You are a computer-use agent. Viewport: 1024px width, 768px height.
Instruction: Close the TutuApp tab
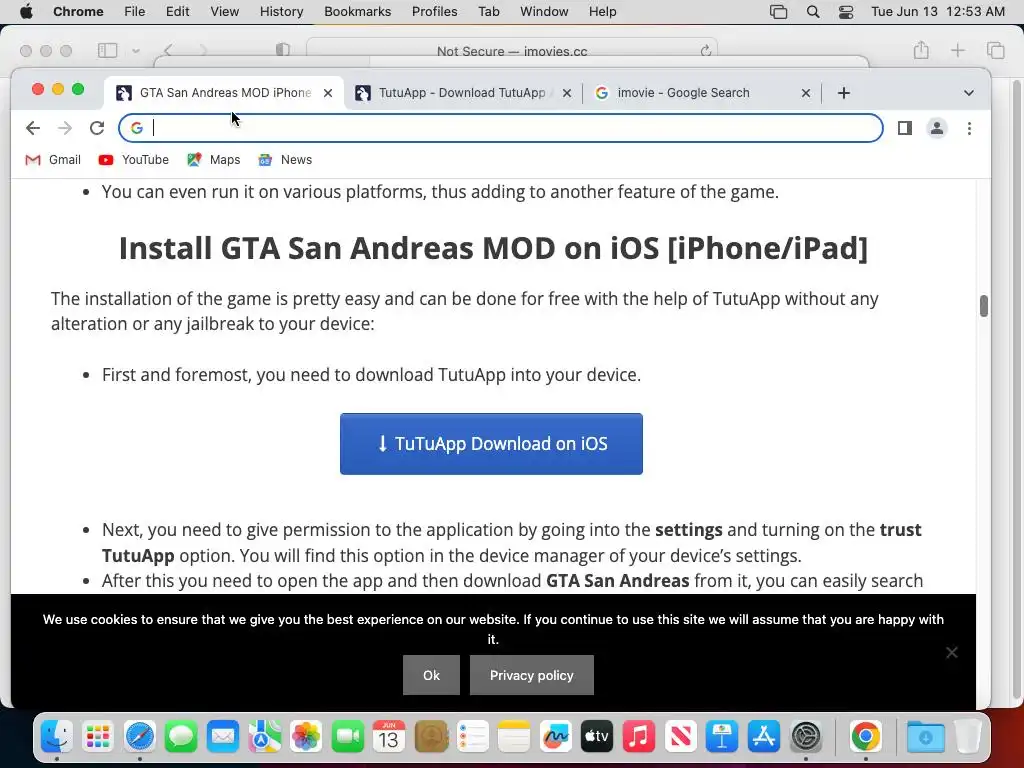567,93
